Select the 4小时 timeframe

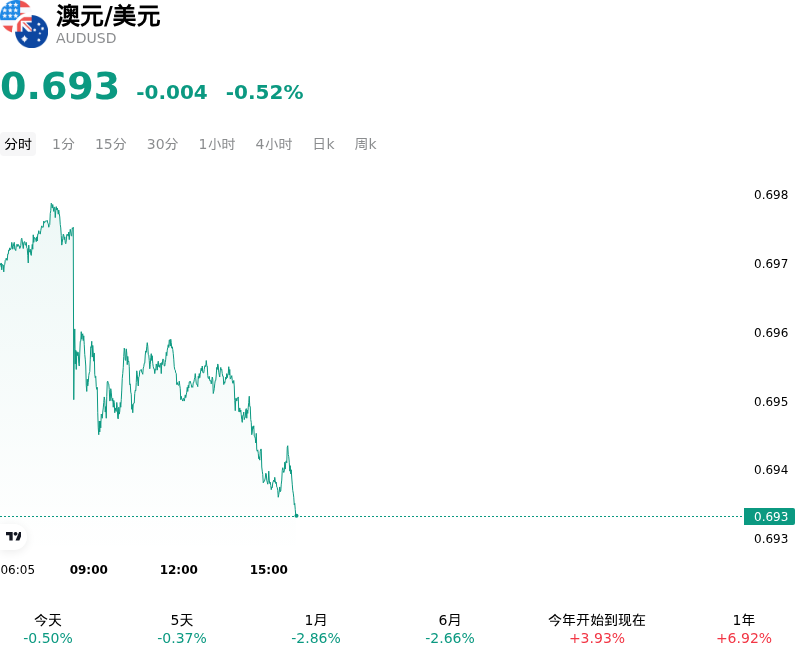tap(274, 144)
